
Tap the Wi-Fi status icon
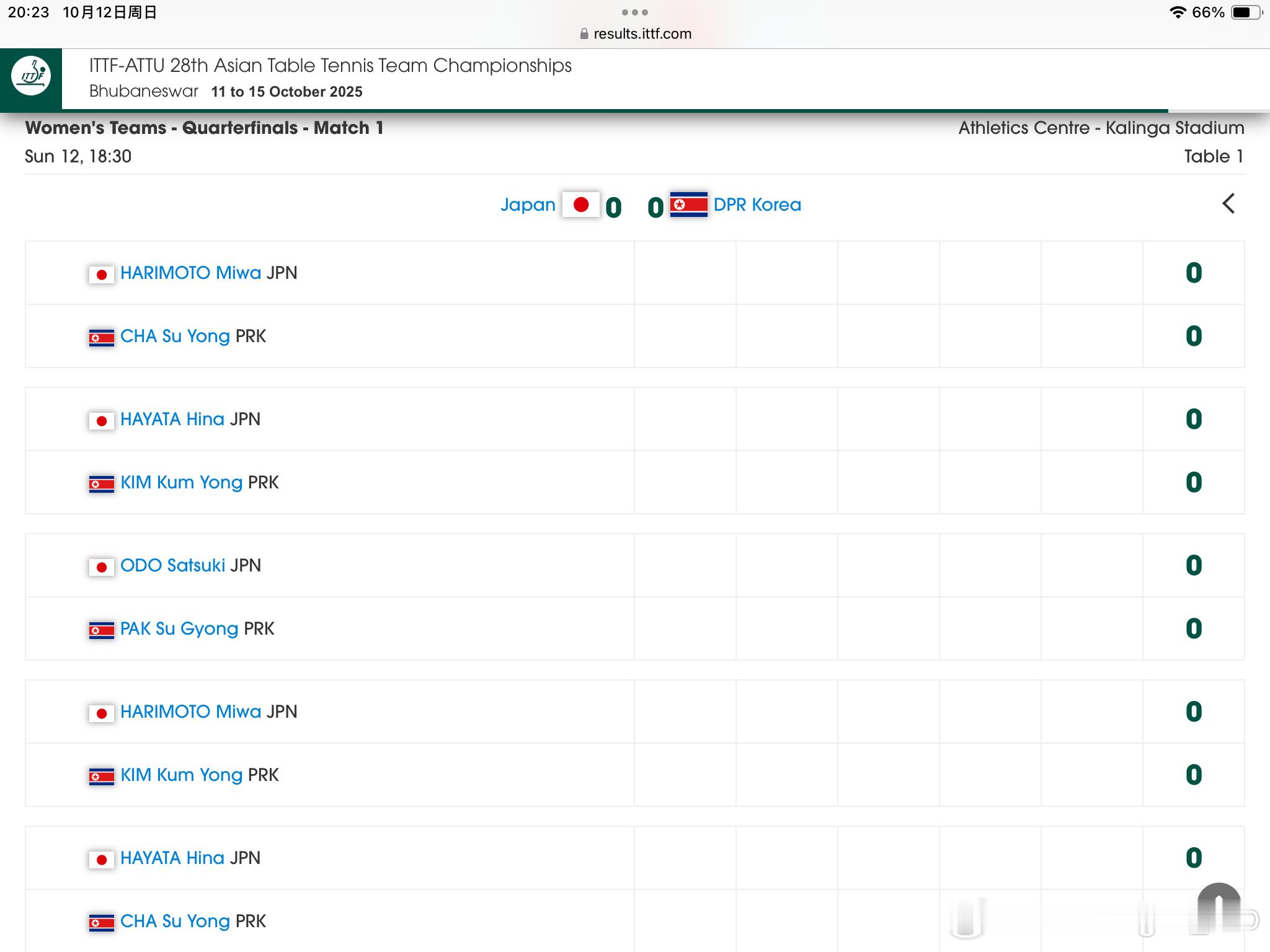click(1177, 12)
